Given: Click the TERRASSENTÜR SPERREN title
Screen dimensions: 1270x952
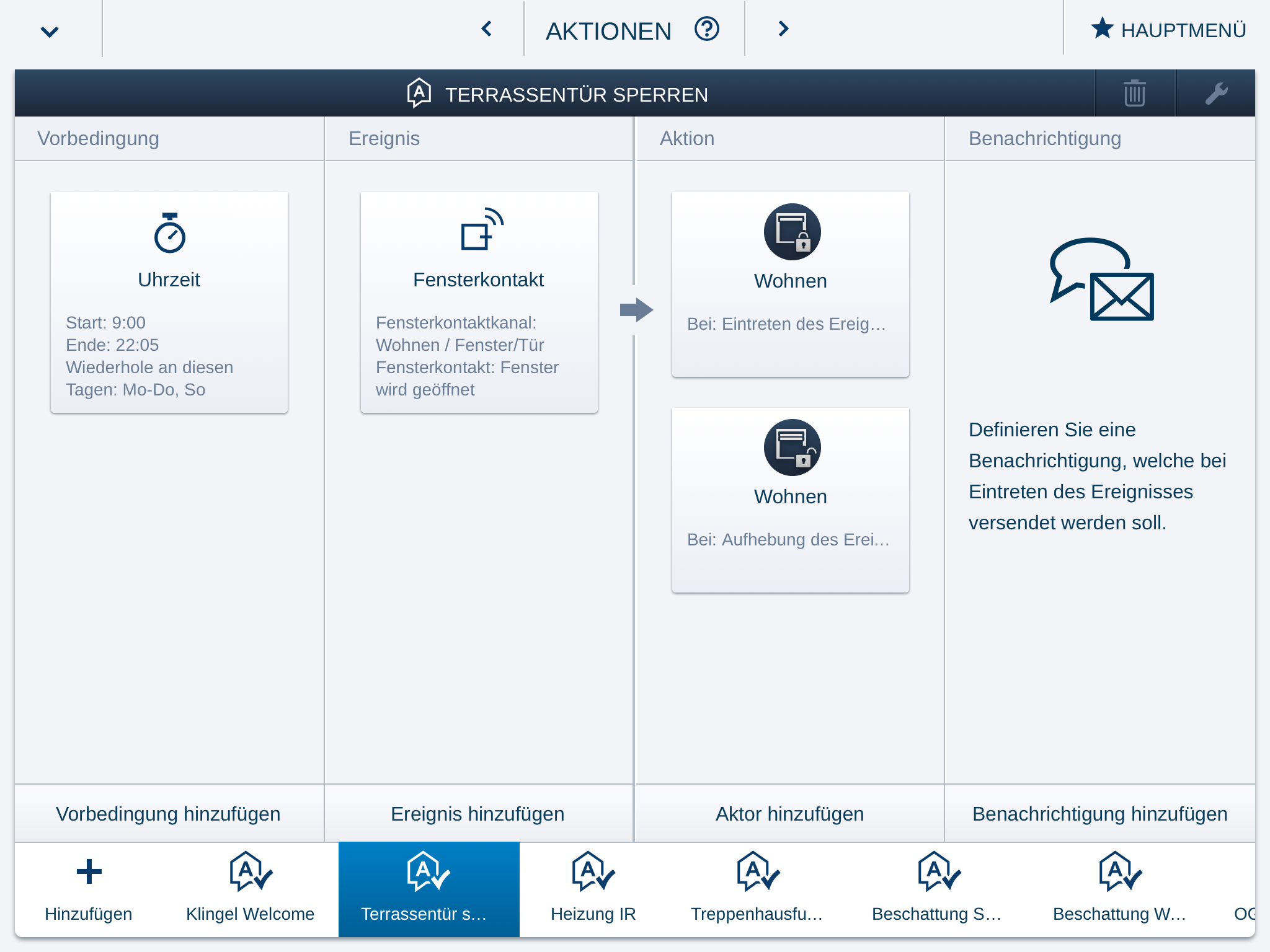Looking at the screenshot, I should click(x=577, y=95).
